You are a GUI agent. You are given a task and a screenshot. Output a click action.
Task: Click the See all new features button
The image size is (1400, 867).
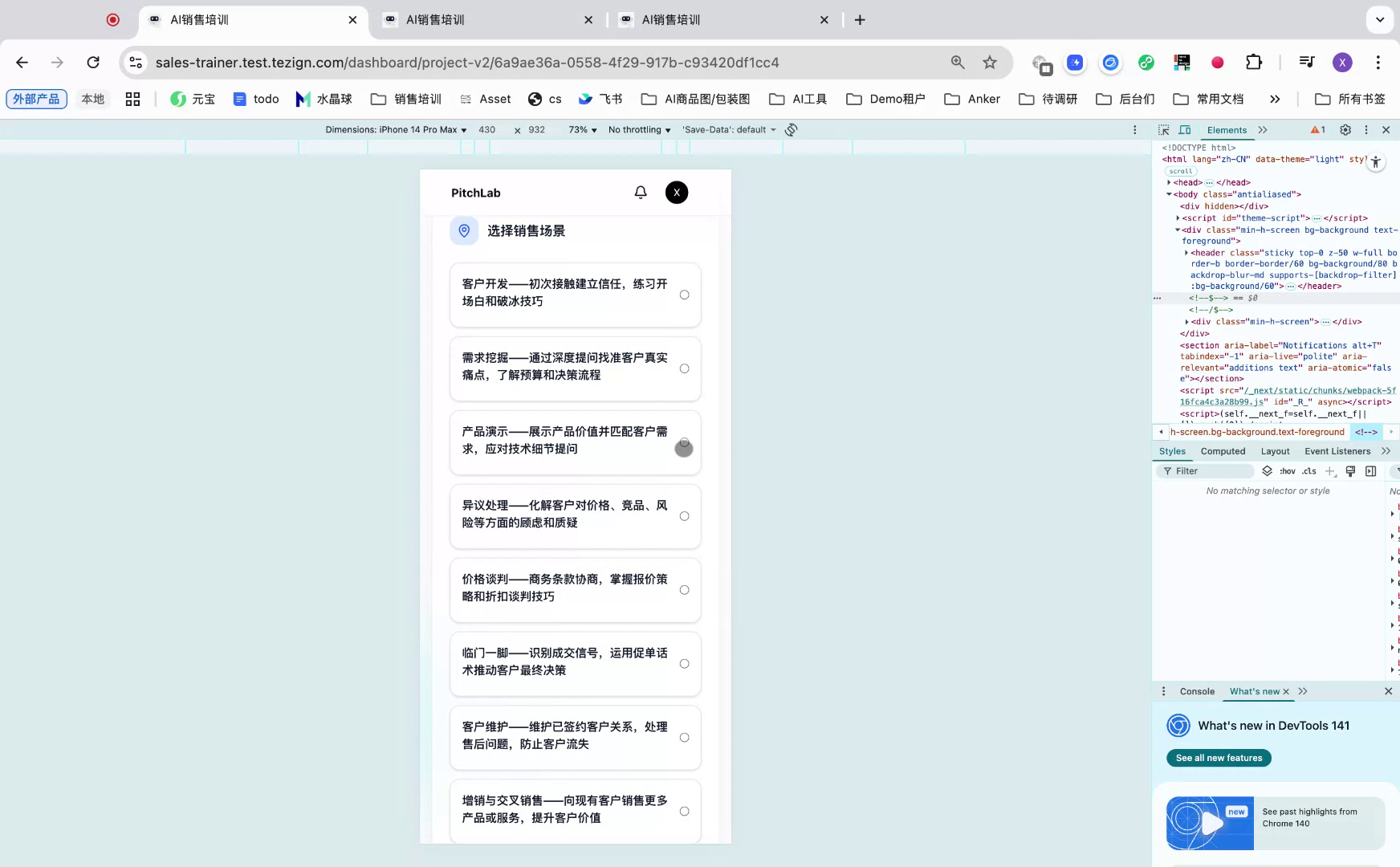click(x=1219, y=758)
